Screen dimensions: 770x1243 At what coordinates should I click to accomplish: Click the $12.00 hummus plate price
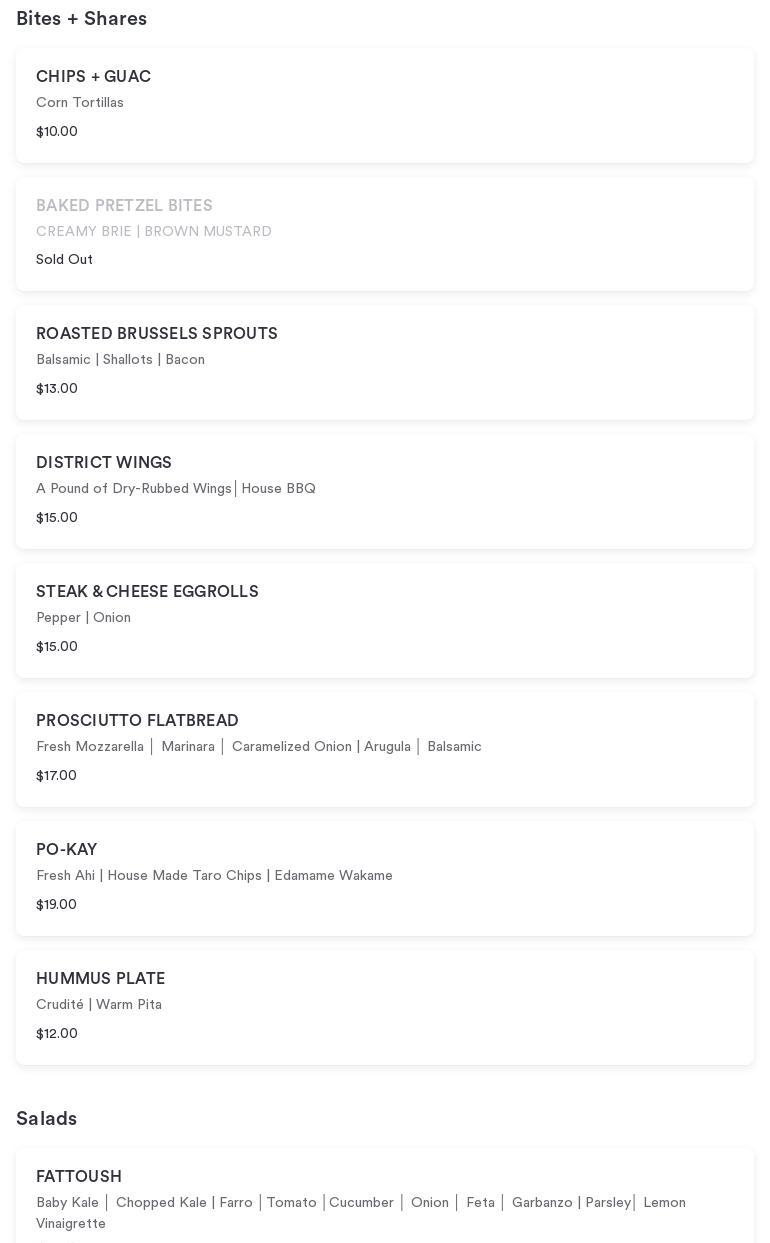(x=57, y=1034)
